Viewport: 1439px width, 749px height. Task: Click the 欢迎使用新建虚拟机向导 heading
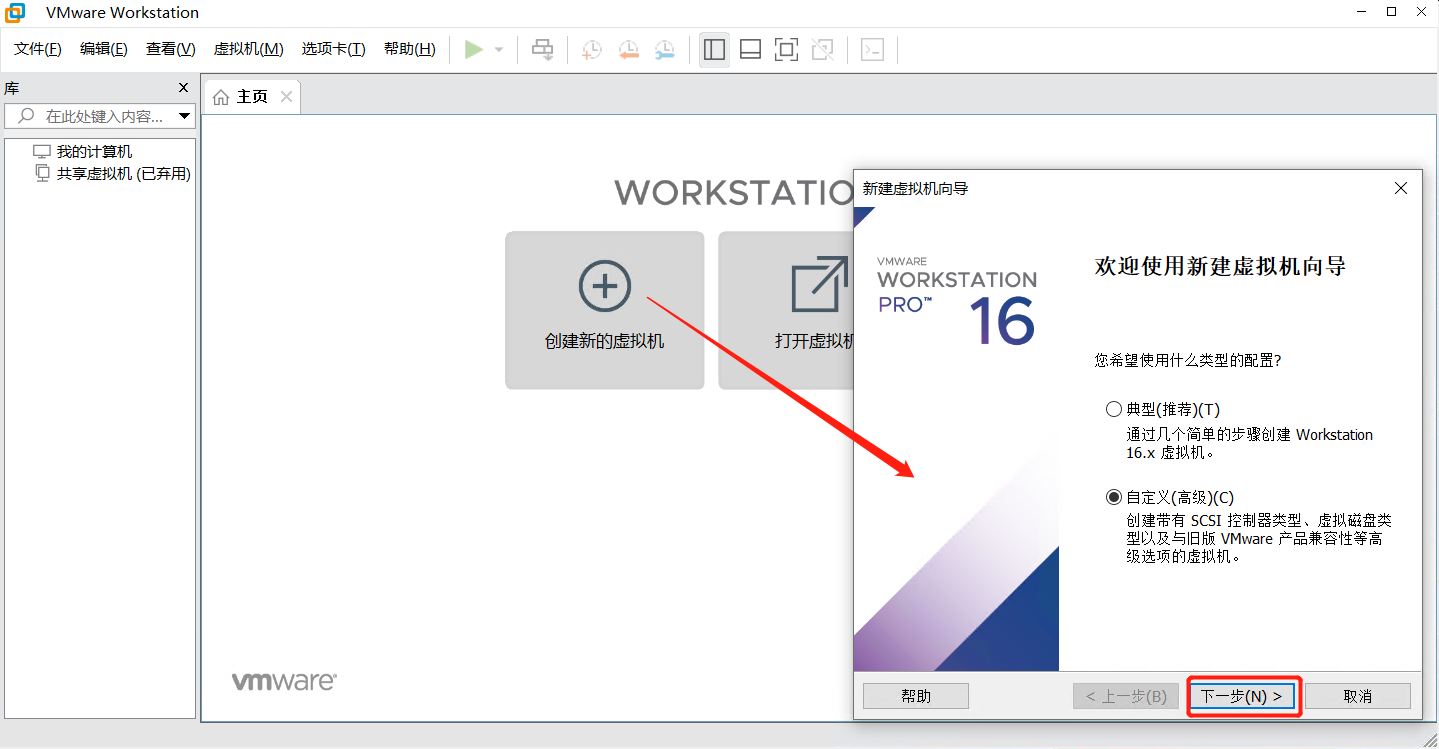tap(1220, 267)
